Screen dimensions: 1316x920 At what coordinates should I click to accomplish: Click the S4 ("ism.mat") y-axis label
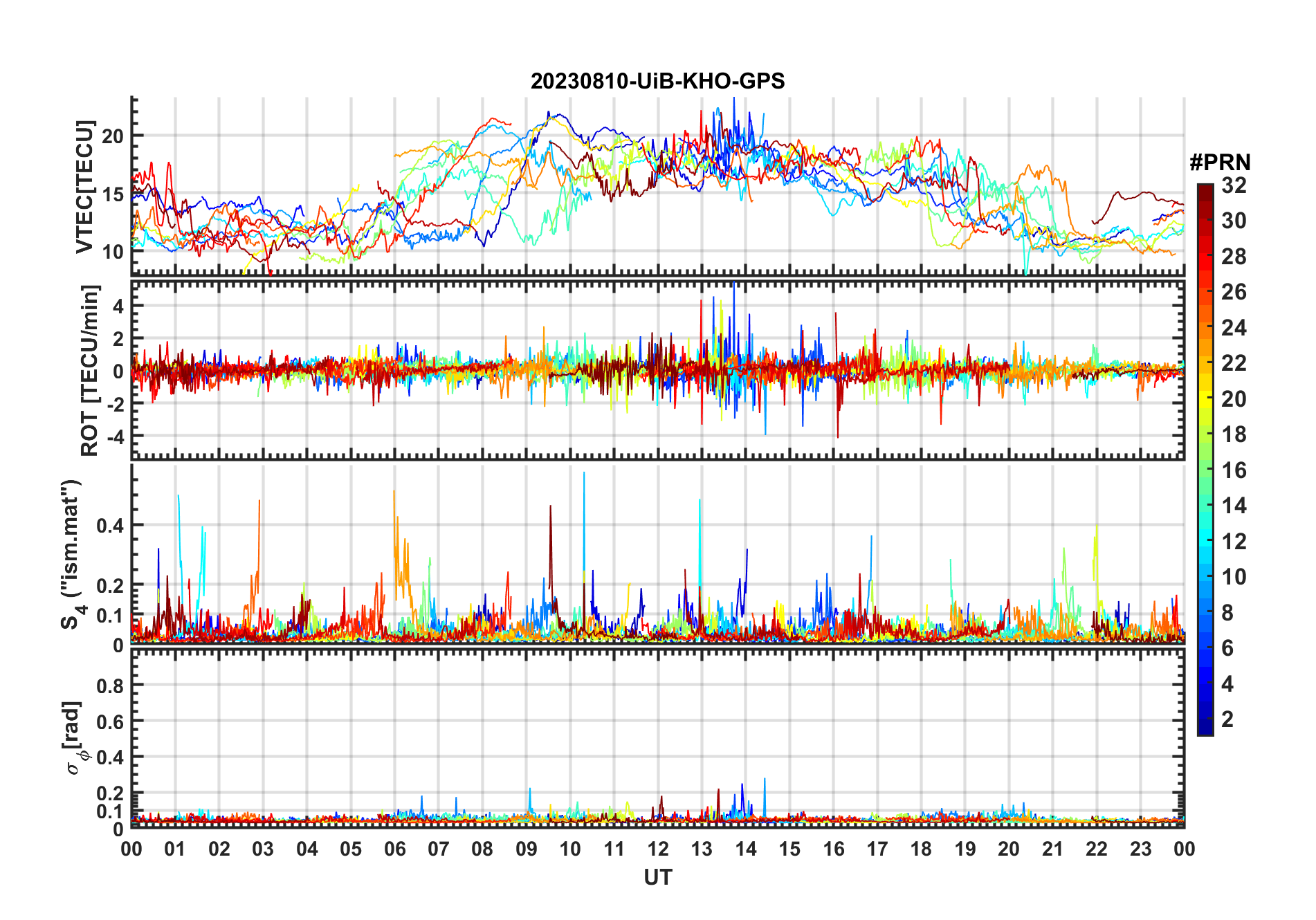[x=72, y=554]
